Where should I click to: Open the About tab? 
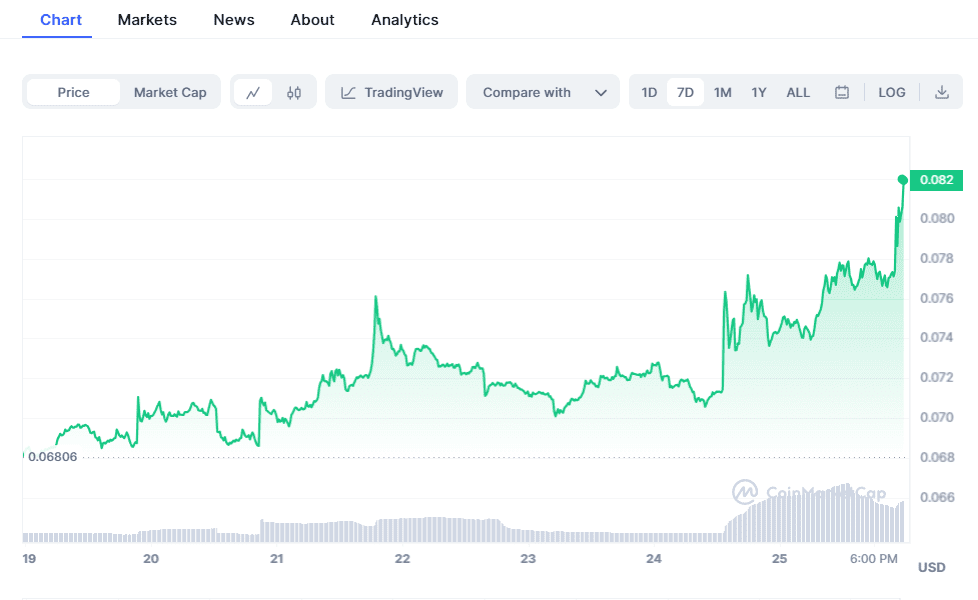[312, 20]
